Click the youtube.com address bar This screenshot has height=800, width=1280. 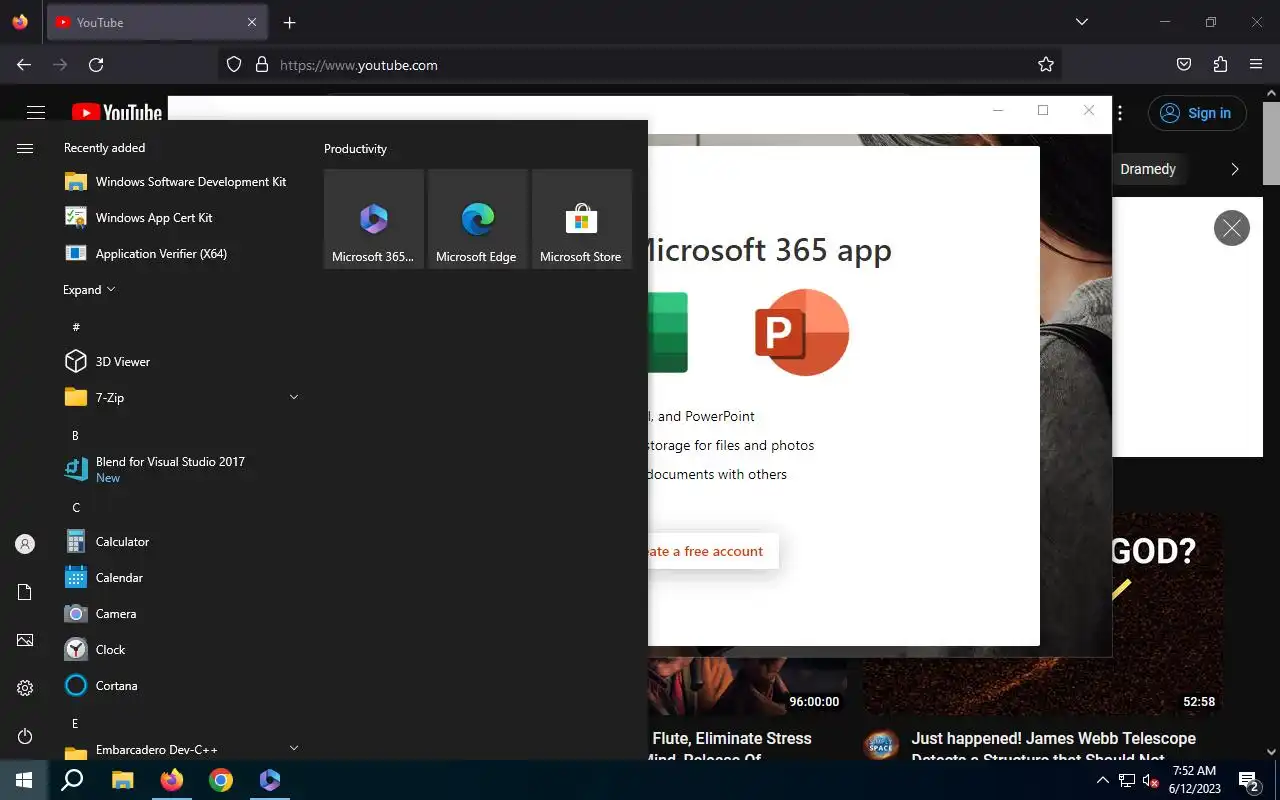[640, 65]
